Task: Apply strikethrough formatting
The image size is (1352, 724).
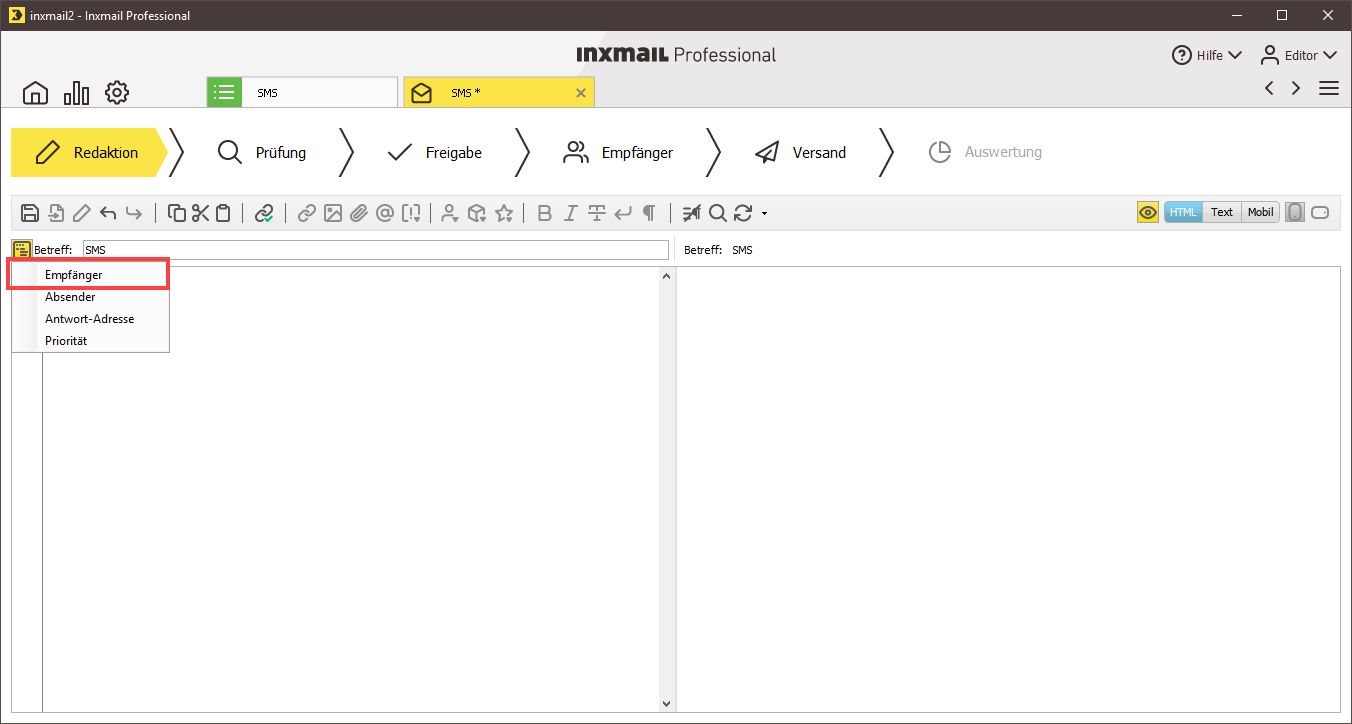Action: [x=597, y=213]
